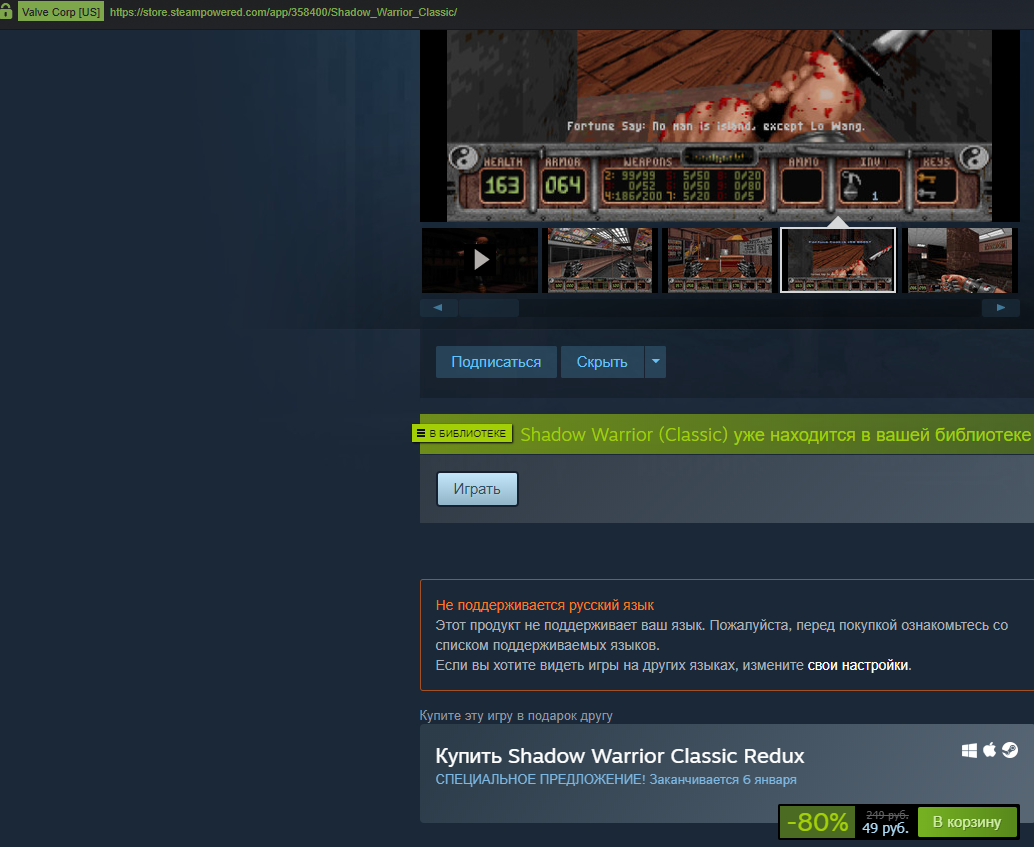Click the main large game screenshot

[x=719, y=125]
